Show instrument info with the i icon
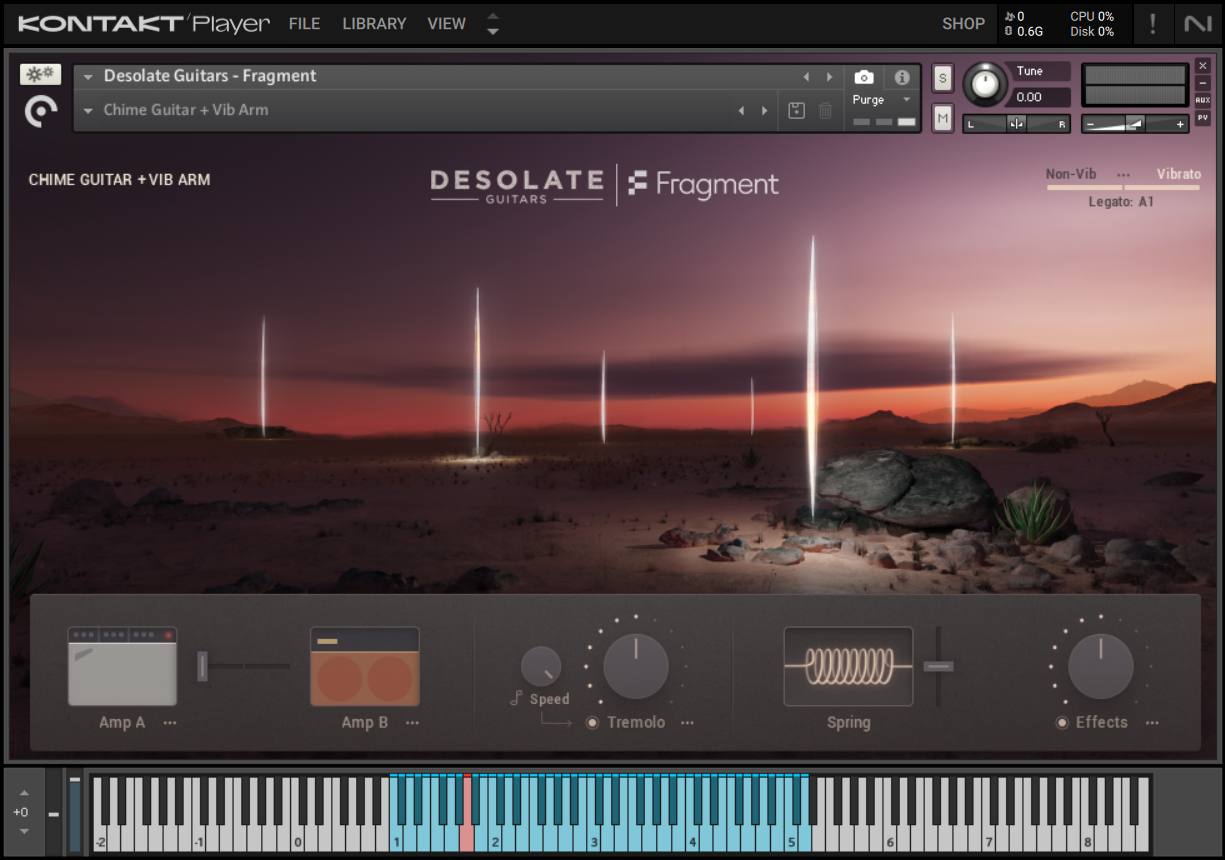The width and height of the screenshot is (1225, 860). click(902, 77)
